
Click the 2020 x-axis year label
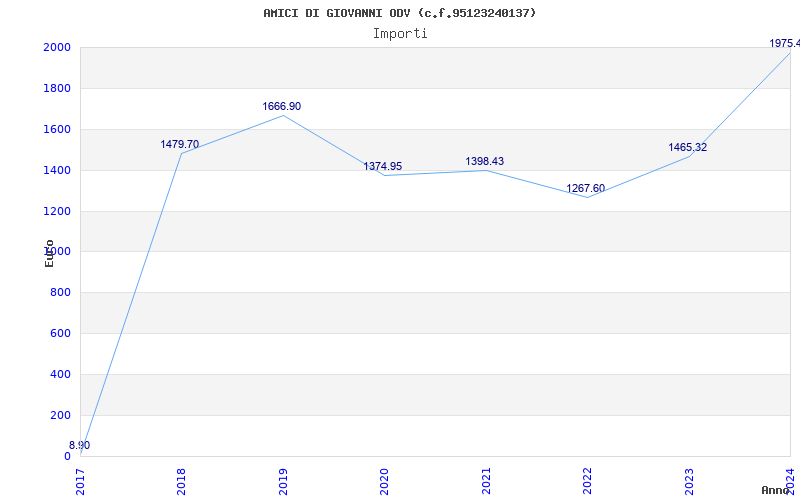coord(385,481)
